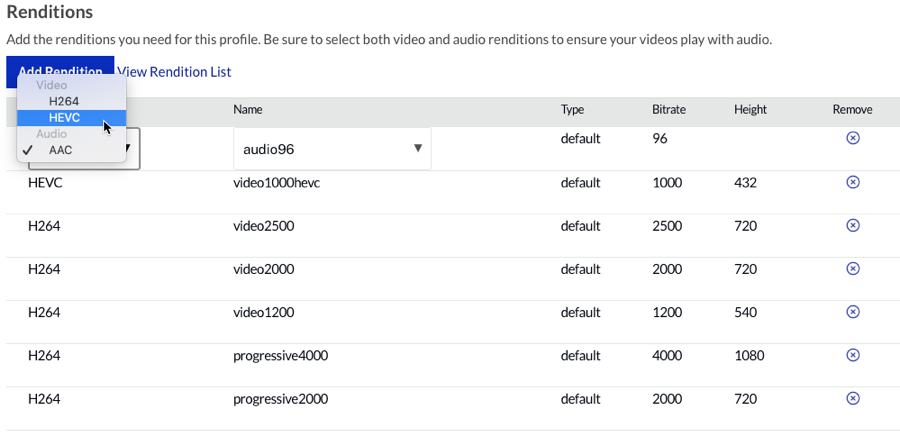Open the View Rendition List link

click(x=174, y=72)
